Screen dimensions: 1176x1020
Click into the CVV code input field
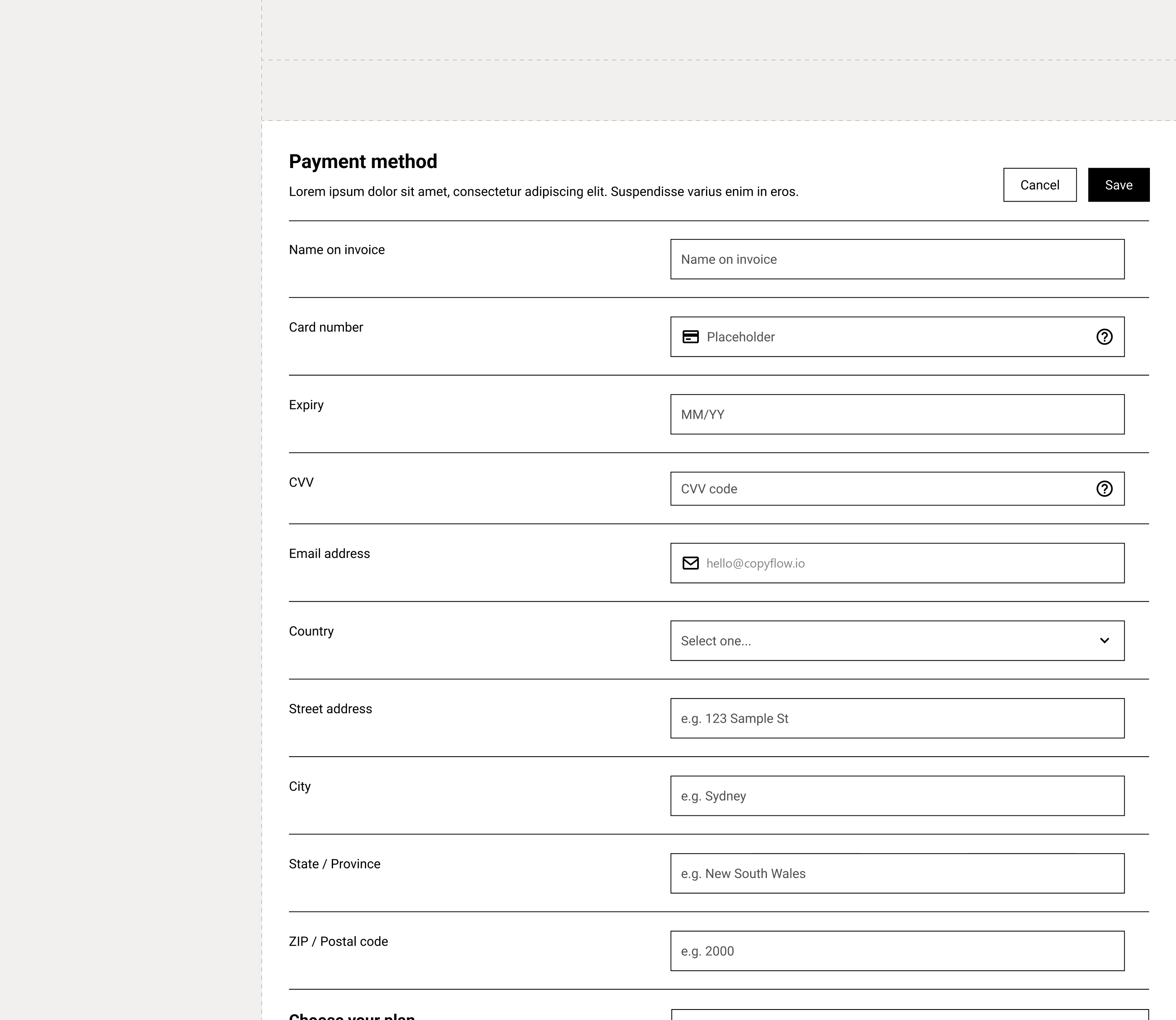tap(897, 489)
